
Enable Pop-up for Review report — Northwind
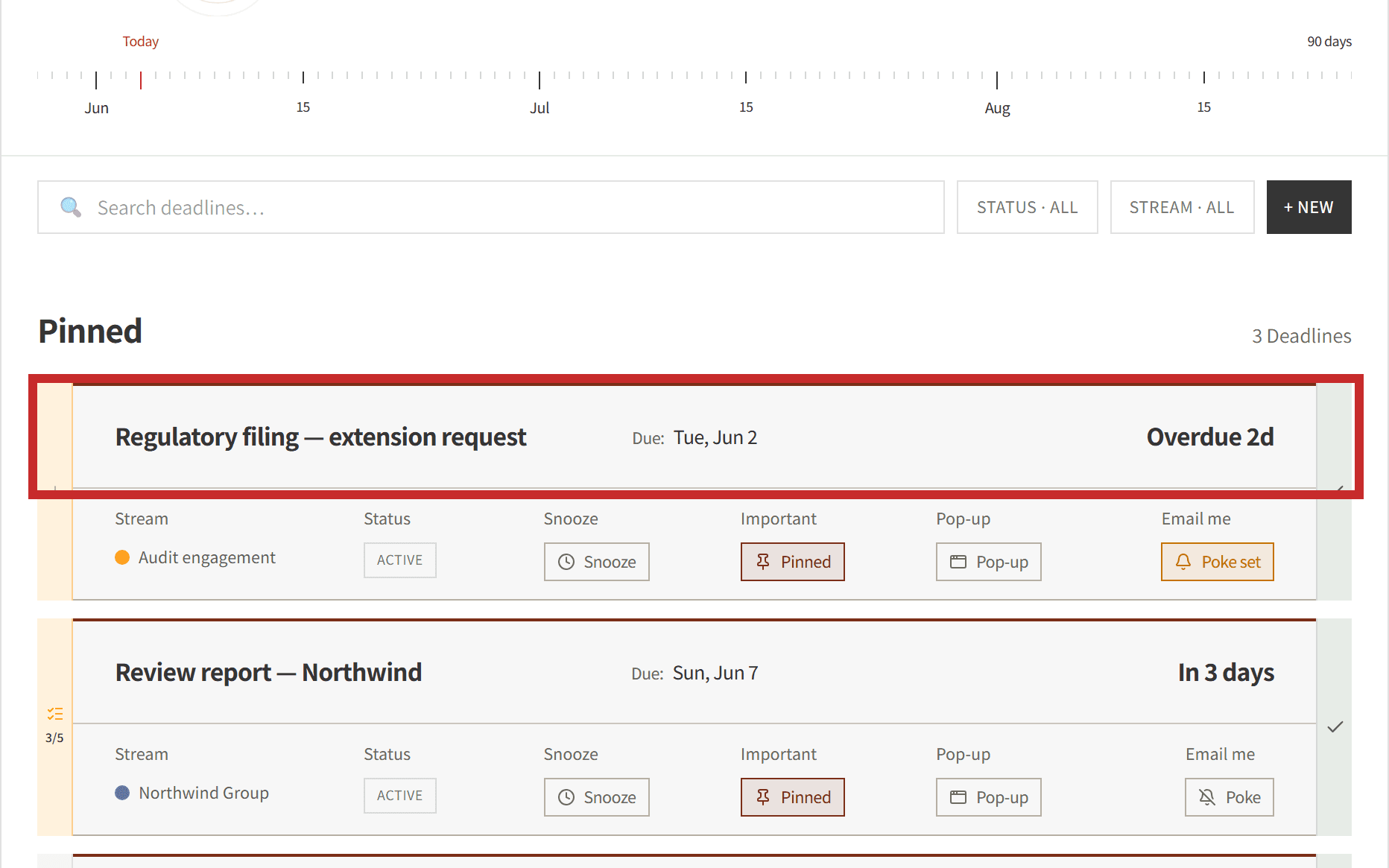pyautogui.click(x=988, y=797)
